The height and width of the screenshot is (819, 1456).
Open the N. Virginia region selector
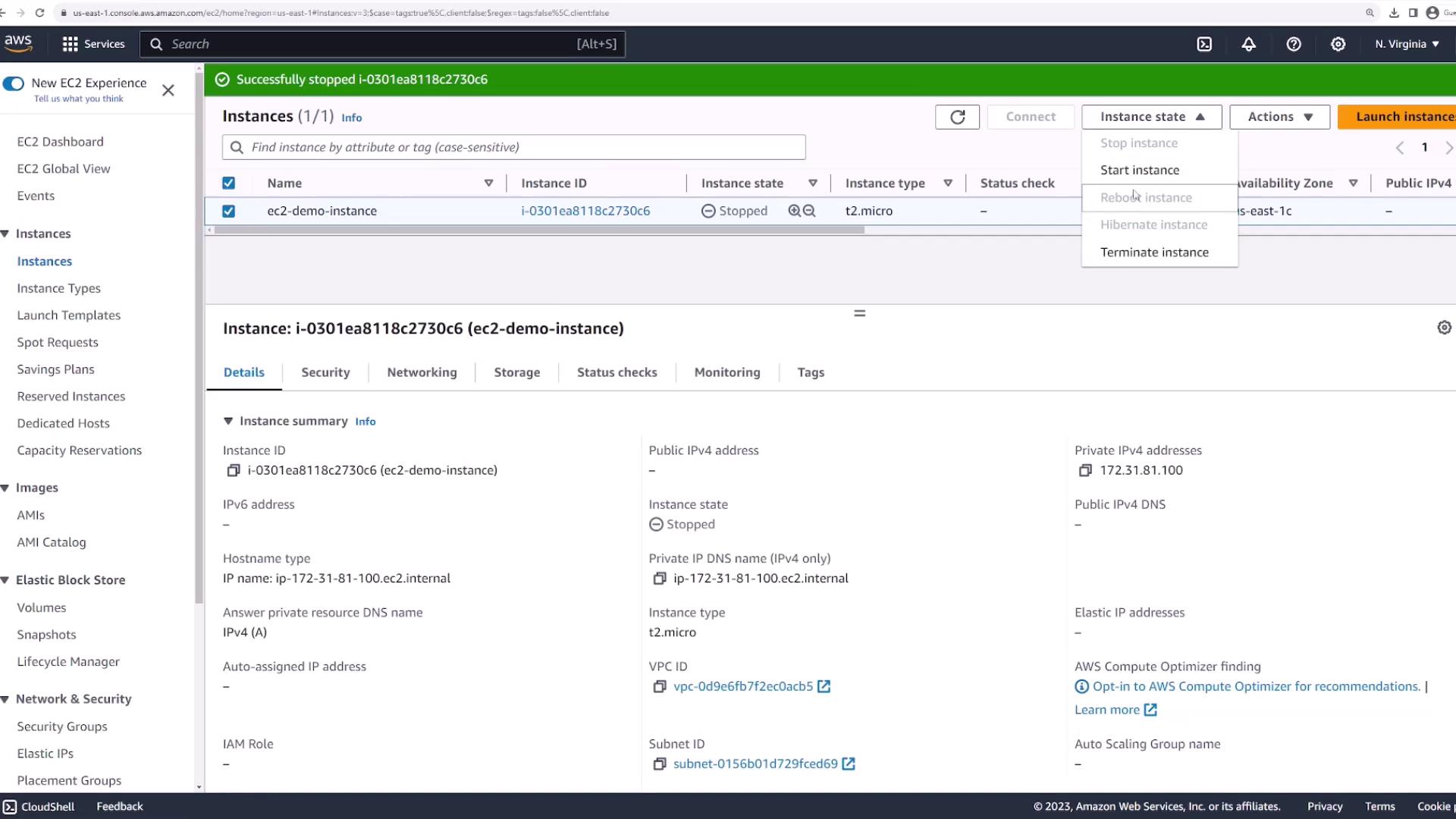pos(1407,44)
